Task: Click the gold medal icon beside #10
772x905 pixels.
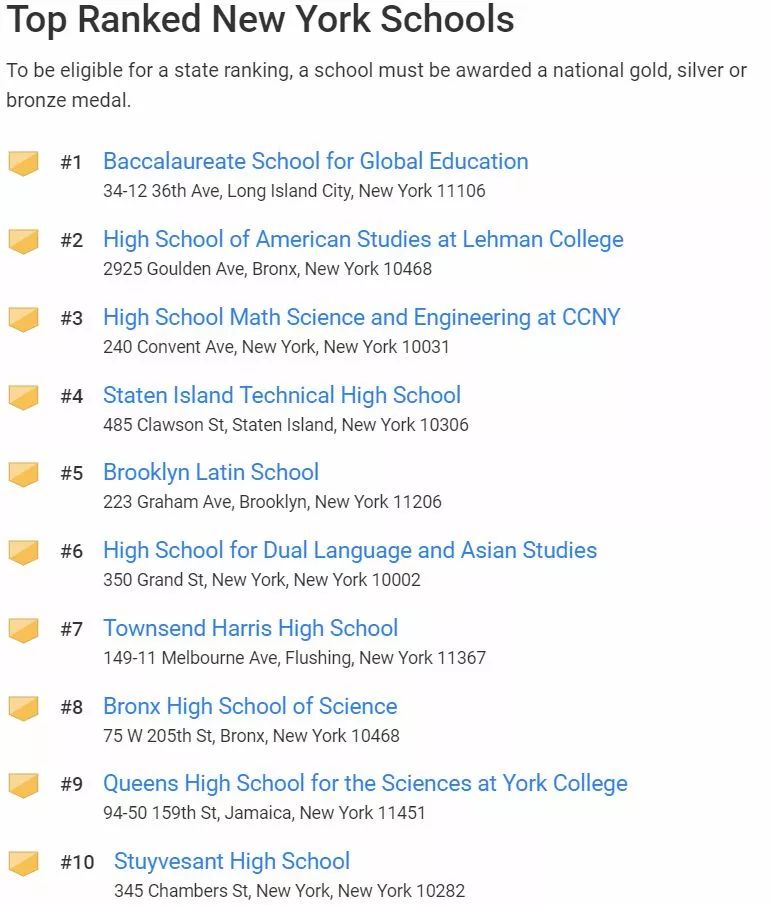Action: point(24,863)
